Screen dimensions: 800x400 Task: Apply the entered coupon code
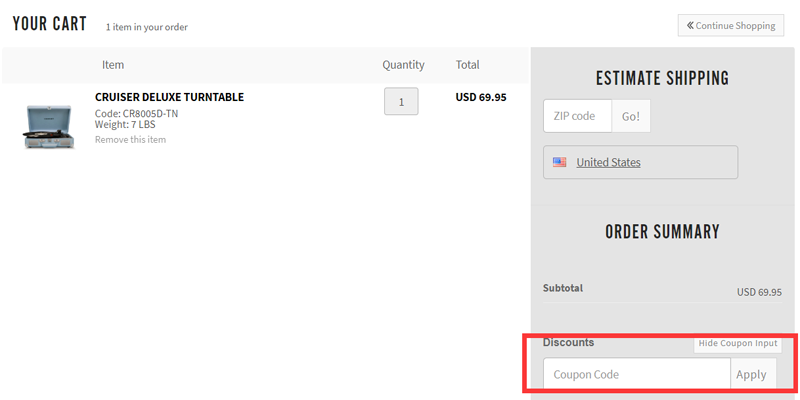point(753,374)
